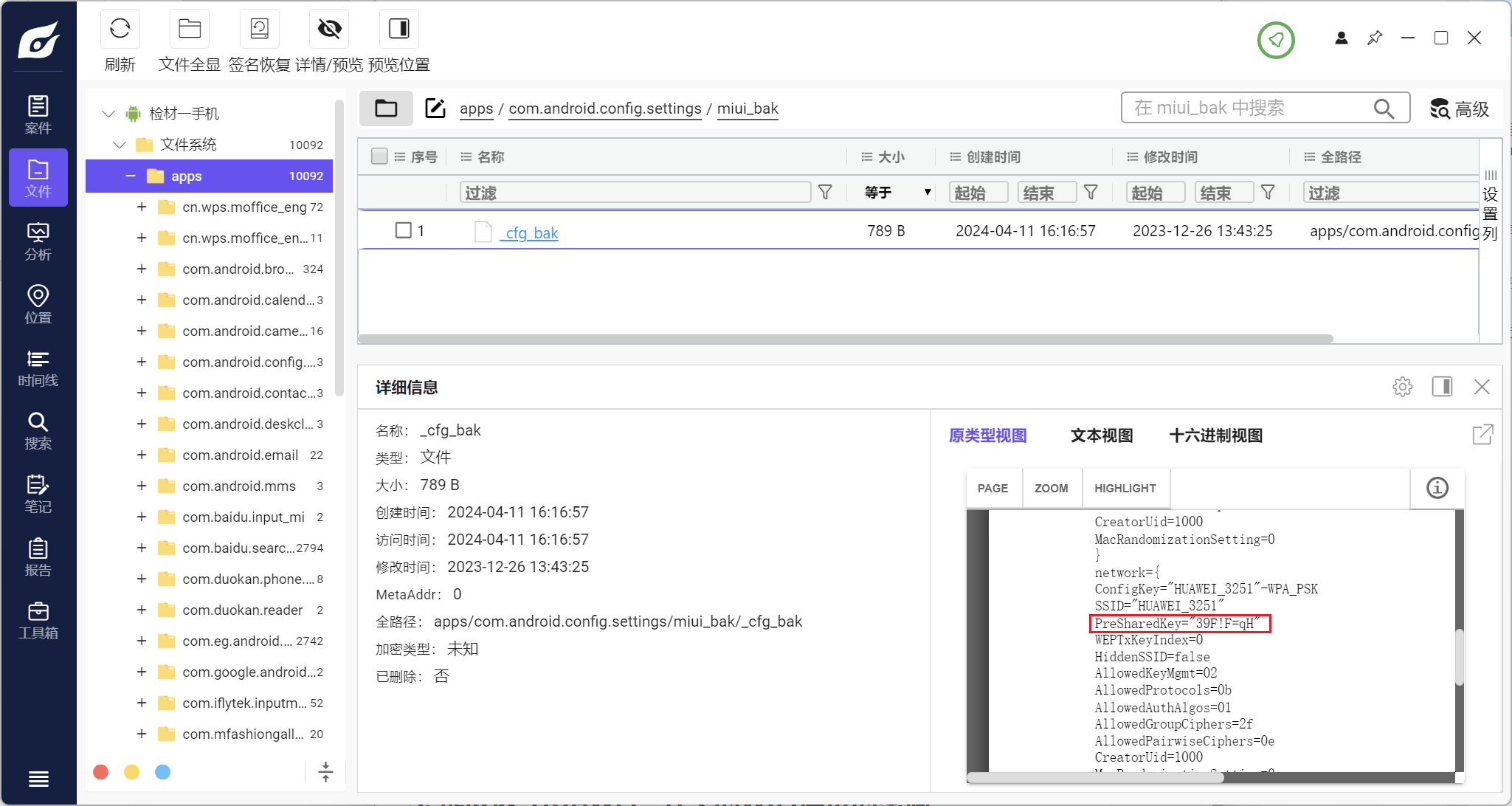Click the 文件全显 folder icon
The width and height of the screenshot is (1512, 806).
point(190,29)
